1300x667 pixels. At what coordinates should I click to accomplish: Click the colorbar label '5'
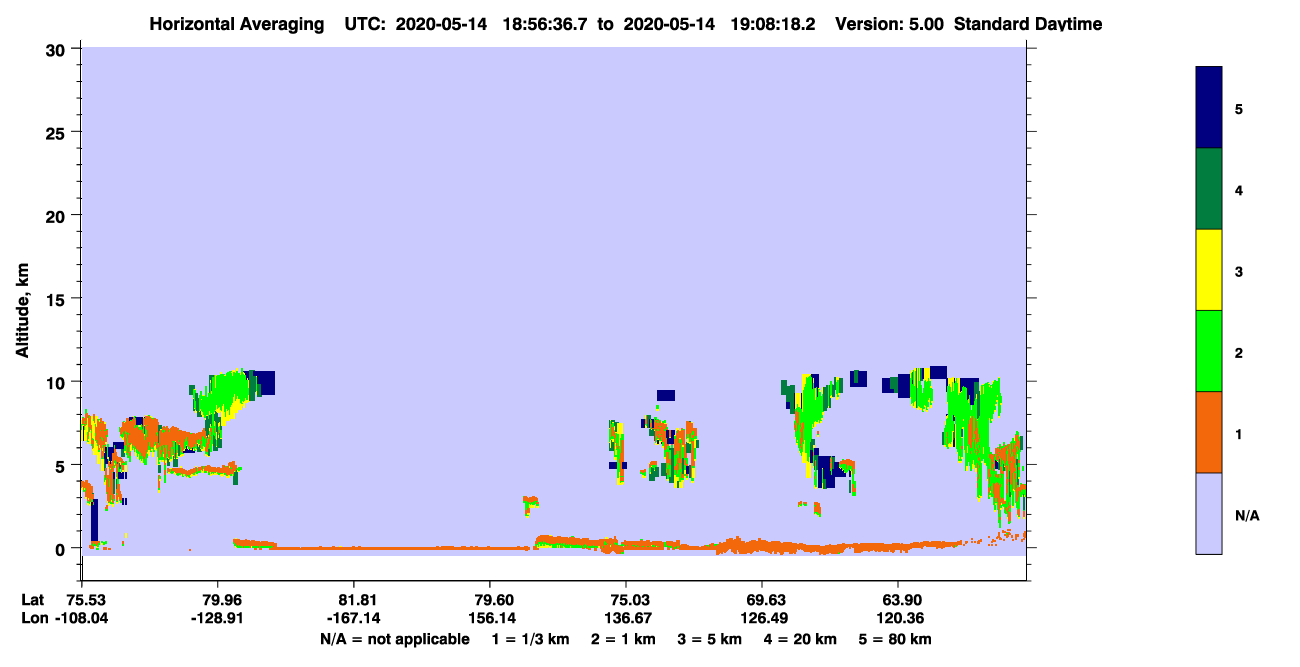tap(1239, 108)
